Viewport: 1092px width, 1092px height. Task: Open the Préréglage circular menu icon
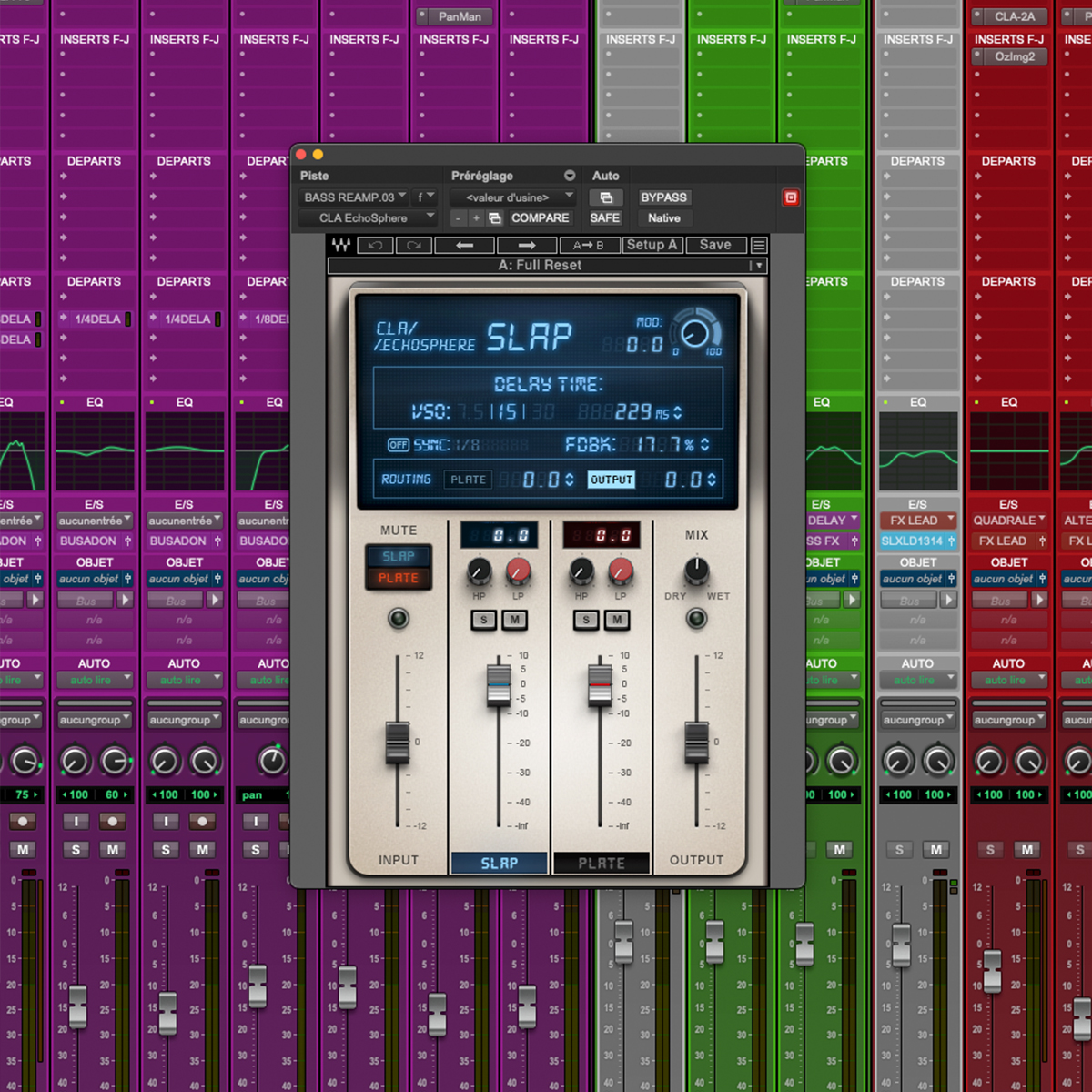pyautogui.click(x=570, y=176)
